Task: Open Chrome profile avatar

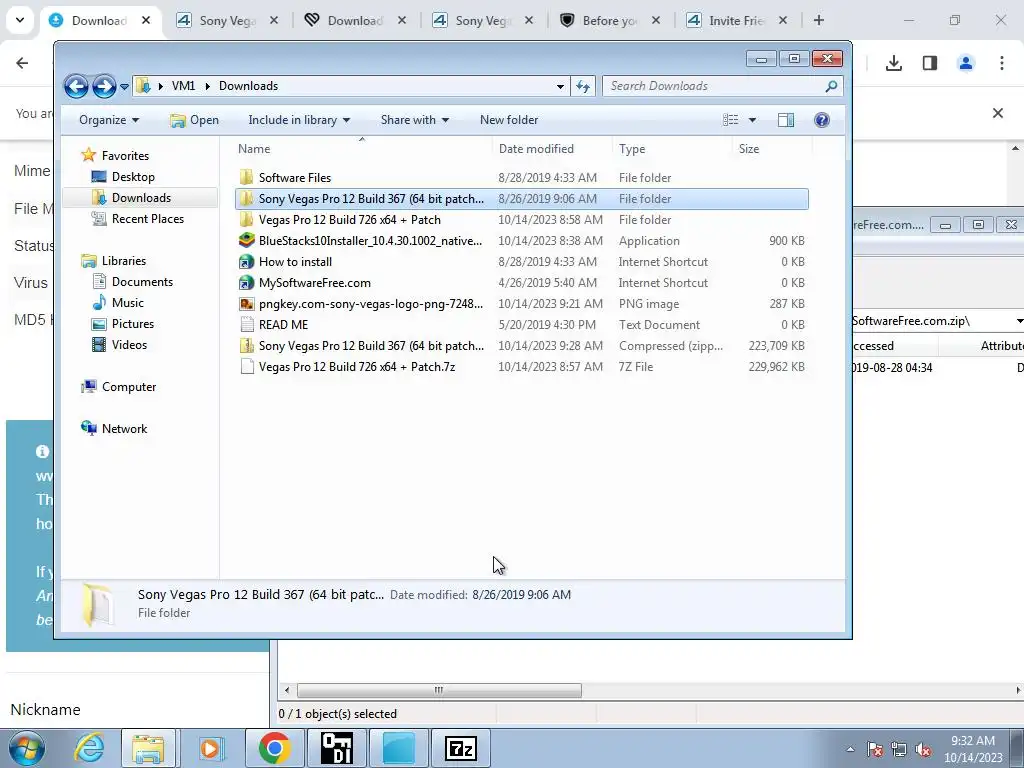Action: [x=965, y=63]
